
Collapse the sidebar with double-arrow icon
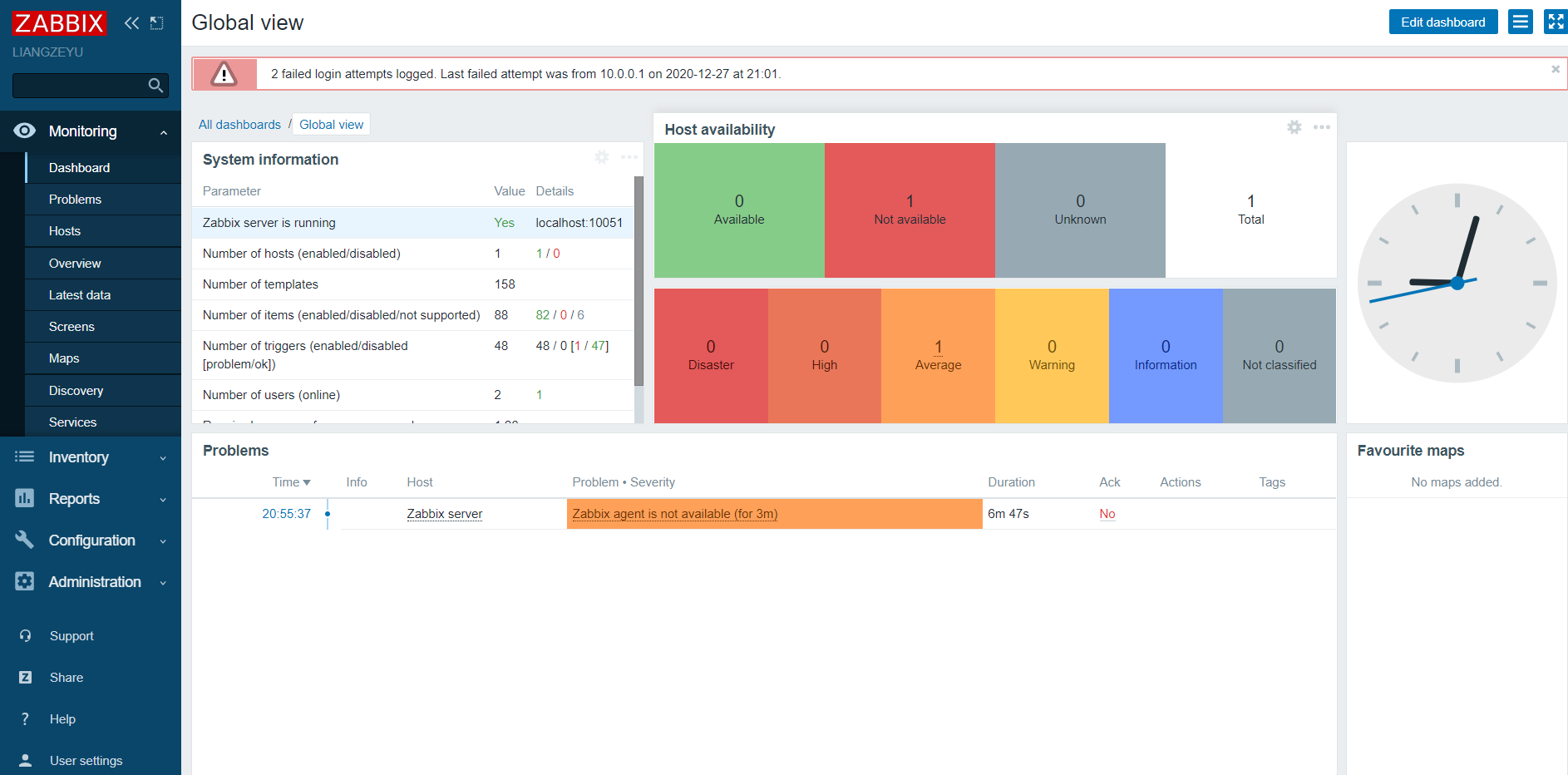point(131,23)
